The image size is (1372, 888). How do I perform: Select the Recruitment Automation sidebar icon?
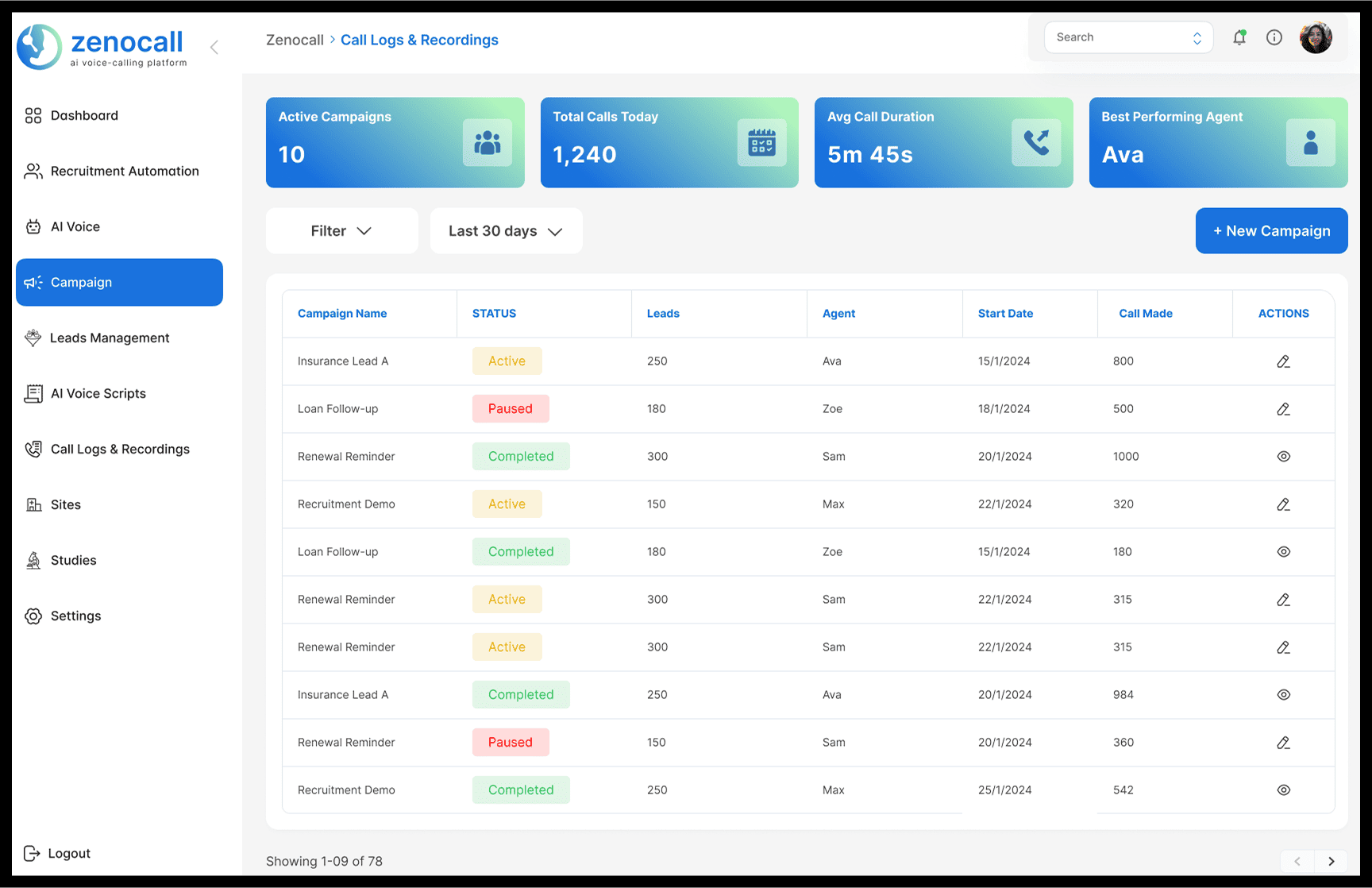[x=33, y=171]
